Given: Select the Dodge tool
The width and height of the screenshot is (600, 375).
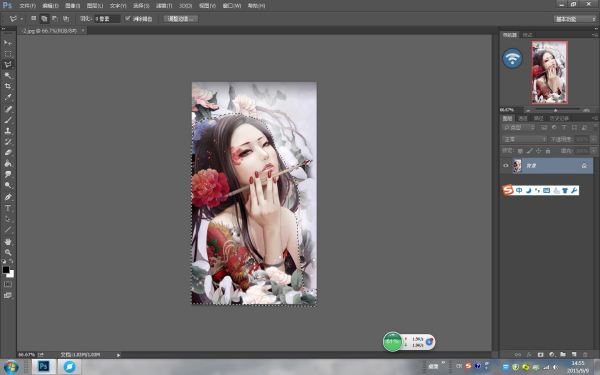Looking at the screenshot, I should pyautogui.click(x=8, y=185).
